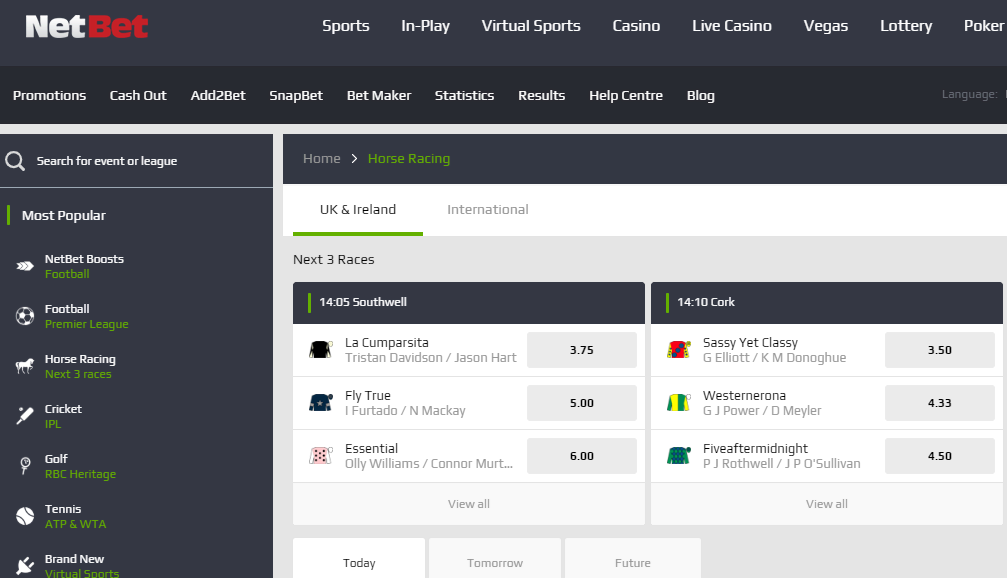
Task: Click La Cumparsita's black jockey silk icon
Action: (320, 349)
